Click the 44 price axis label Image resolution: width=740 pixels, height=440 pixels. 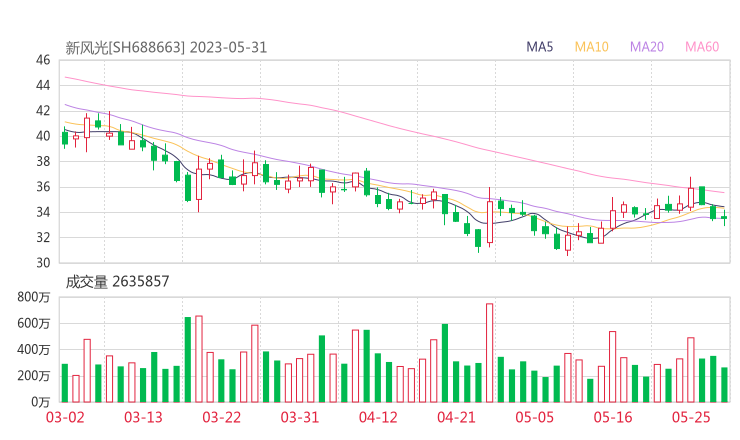pos(43,85)
